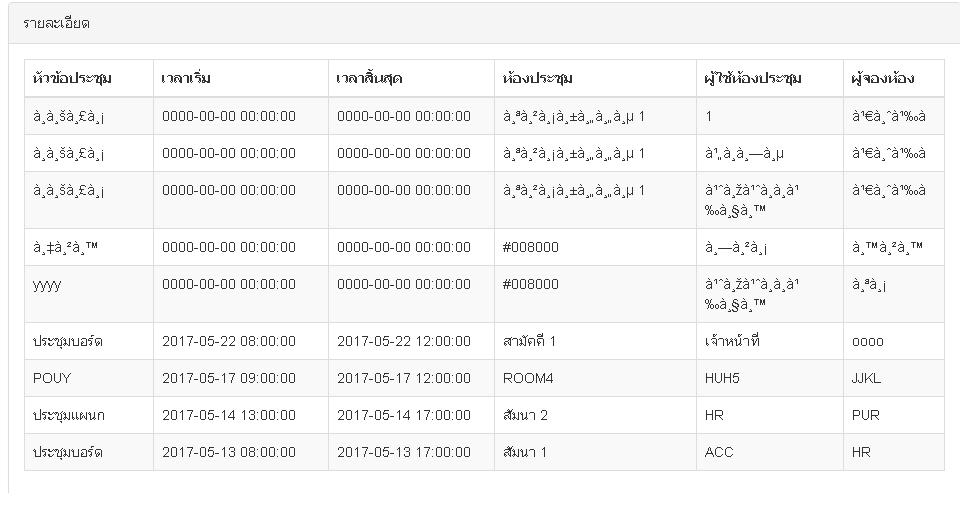
Task: Click the oooo booker cell
Action: pos(868,341)
